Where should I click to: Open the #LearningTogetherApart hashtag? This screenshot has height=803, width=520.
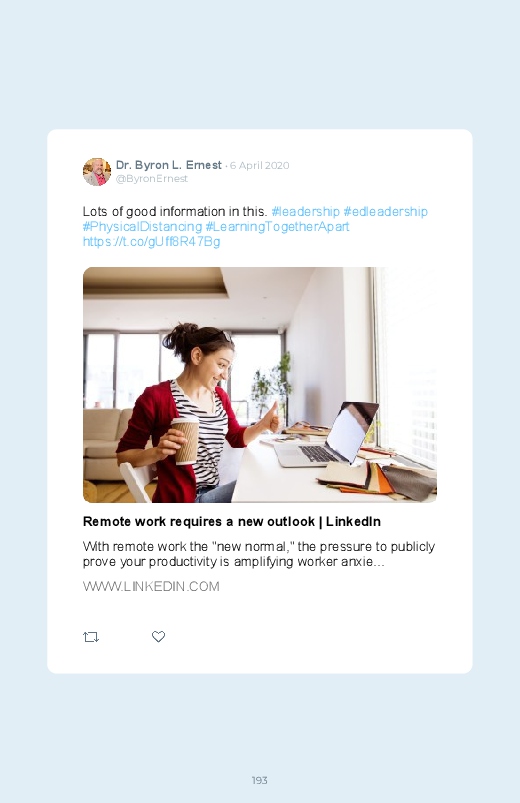pyautogui.click(x=277, y=226)
